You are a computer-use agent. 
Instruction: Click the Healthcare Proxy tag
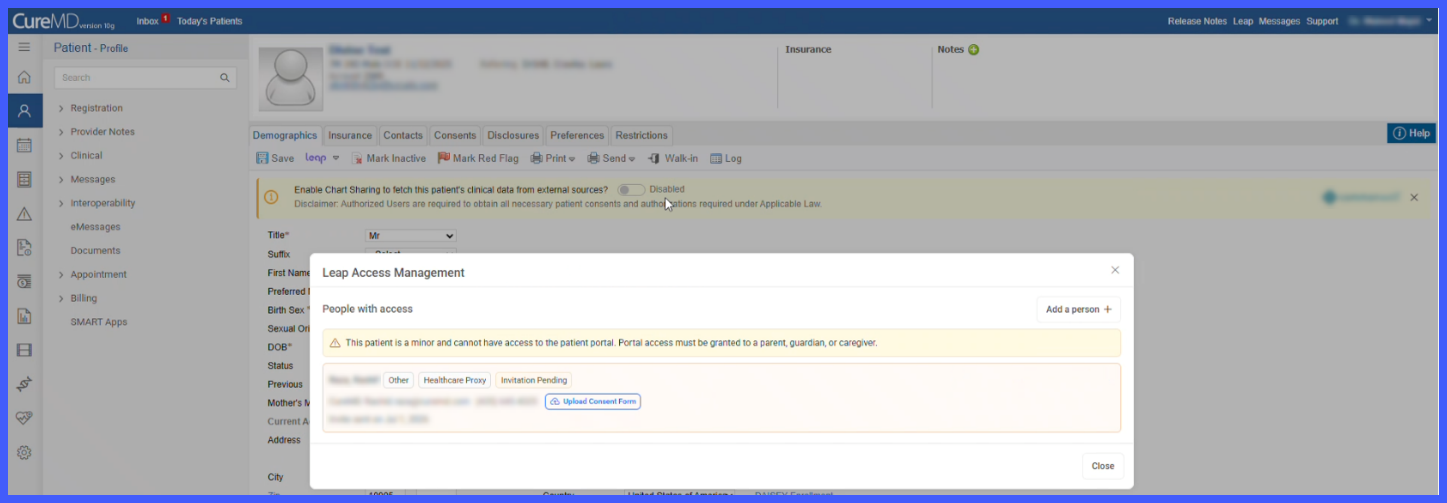pyautogui.click(x=455, y=380)
